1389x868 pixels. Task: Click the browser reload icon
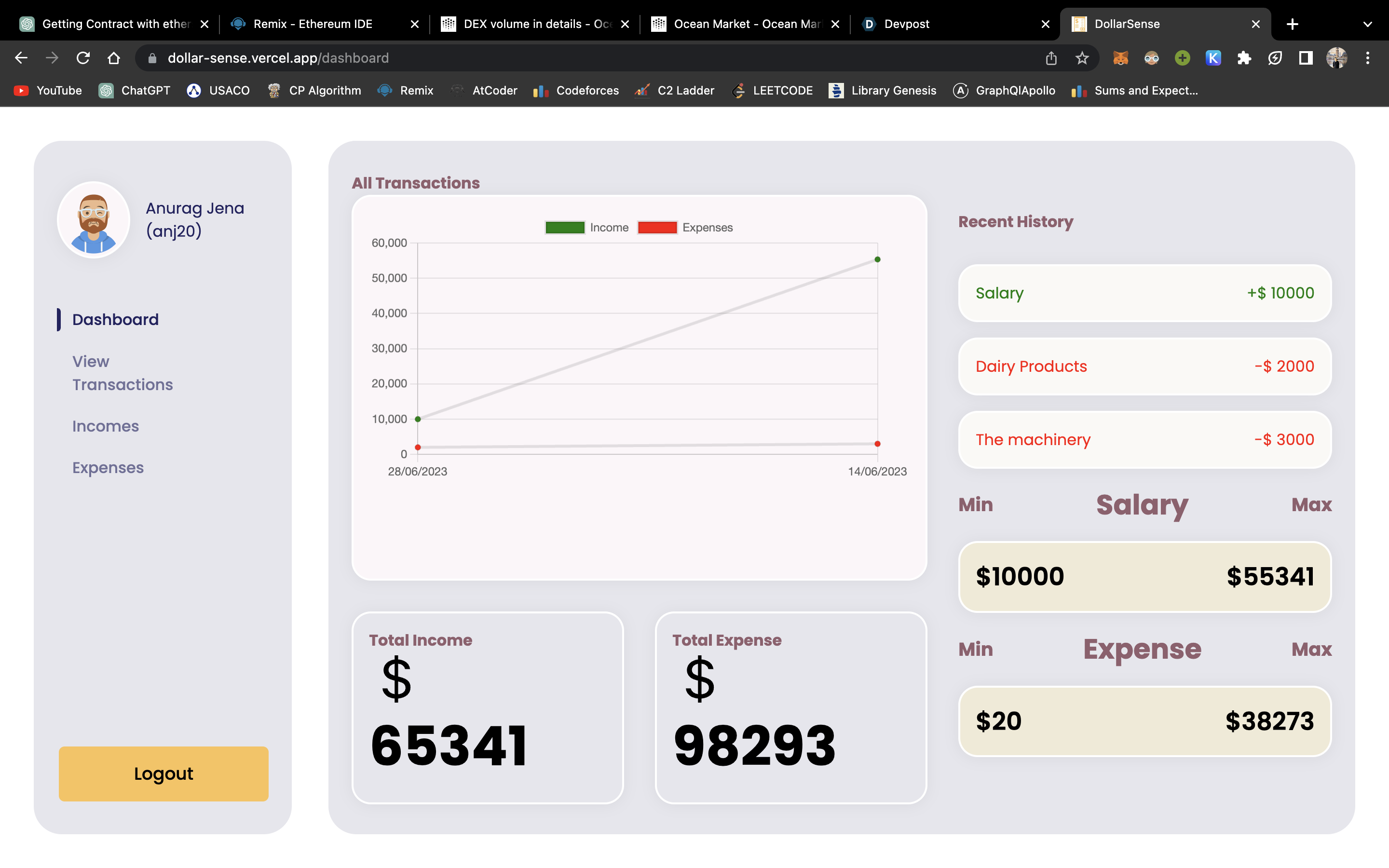click(83, 58)
